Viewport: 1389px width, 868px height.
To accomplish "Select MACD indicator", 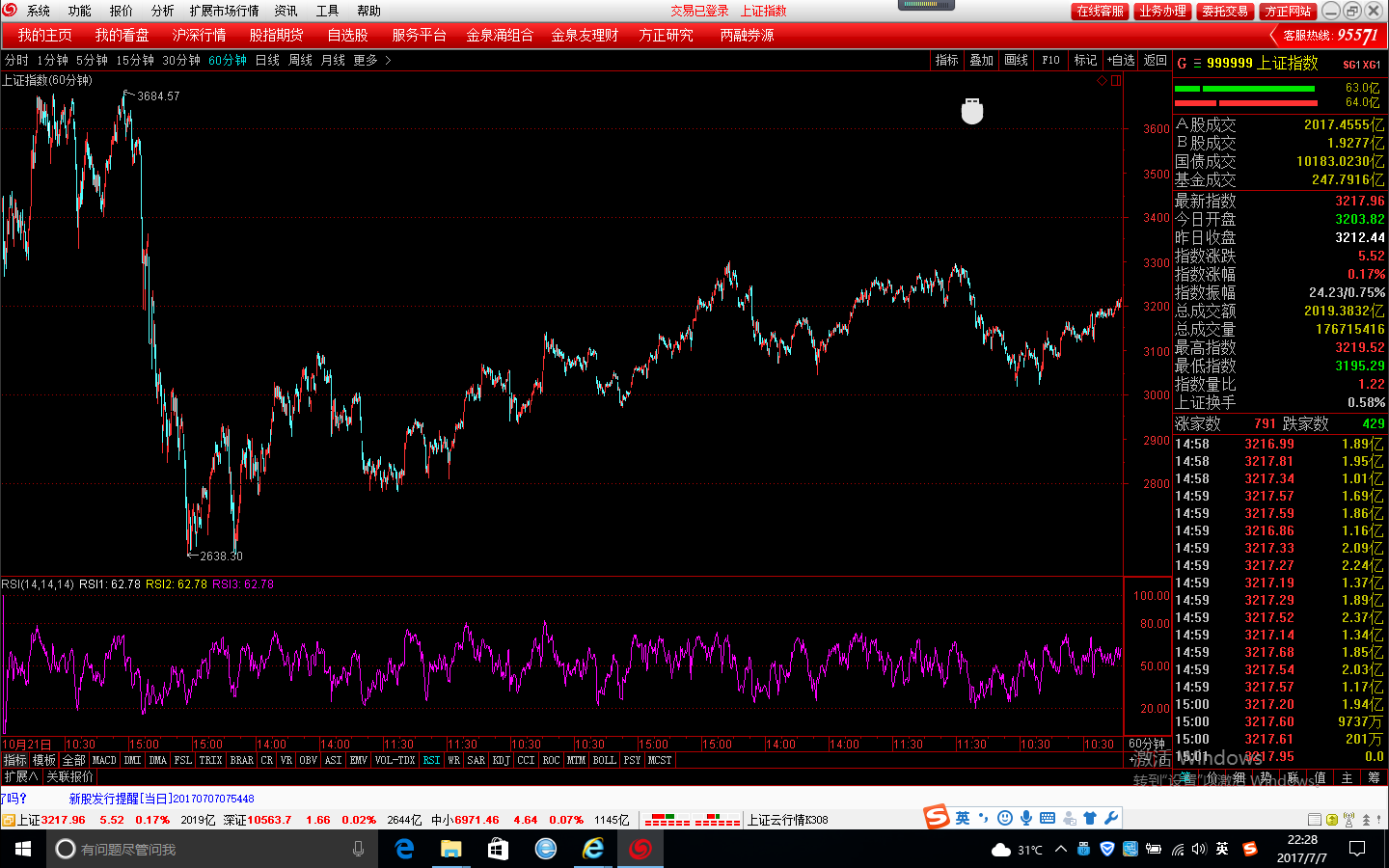I will click(104, 761).
